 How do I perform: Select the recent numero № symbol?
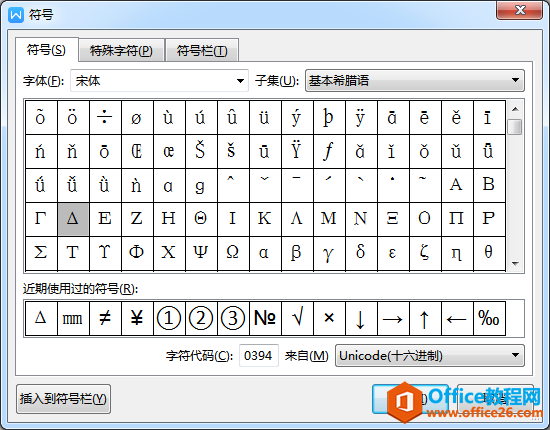coord(265,318)
